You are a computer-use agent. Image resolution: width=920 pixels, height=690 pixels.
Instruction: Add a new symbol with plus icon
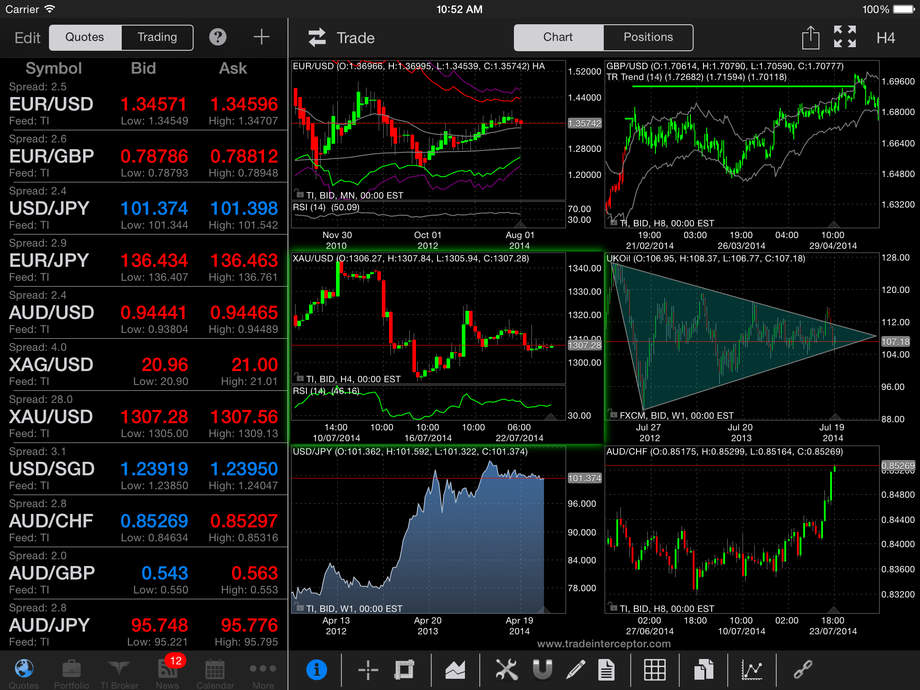[x=261, y=37]
